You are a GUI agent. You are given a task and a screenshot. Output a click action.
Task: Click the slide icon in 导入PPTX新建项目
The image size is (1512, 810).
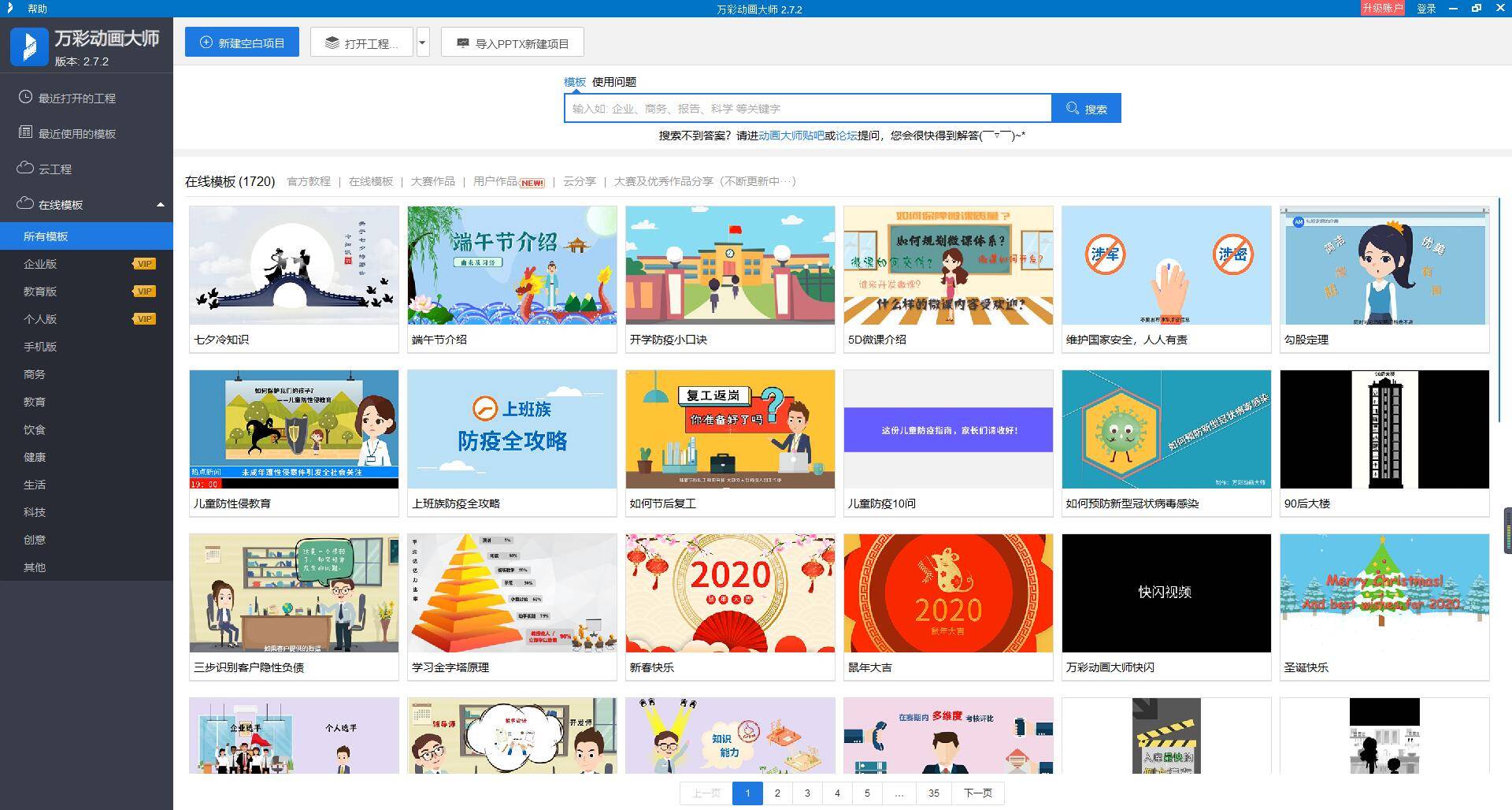pos(463,43)
